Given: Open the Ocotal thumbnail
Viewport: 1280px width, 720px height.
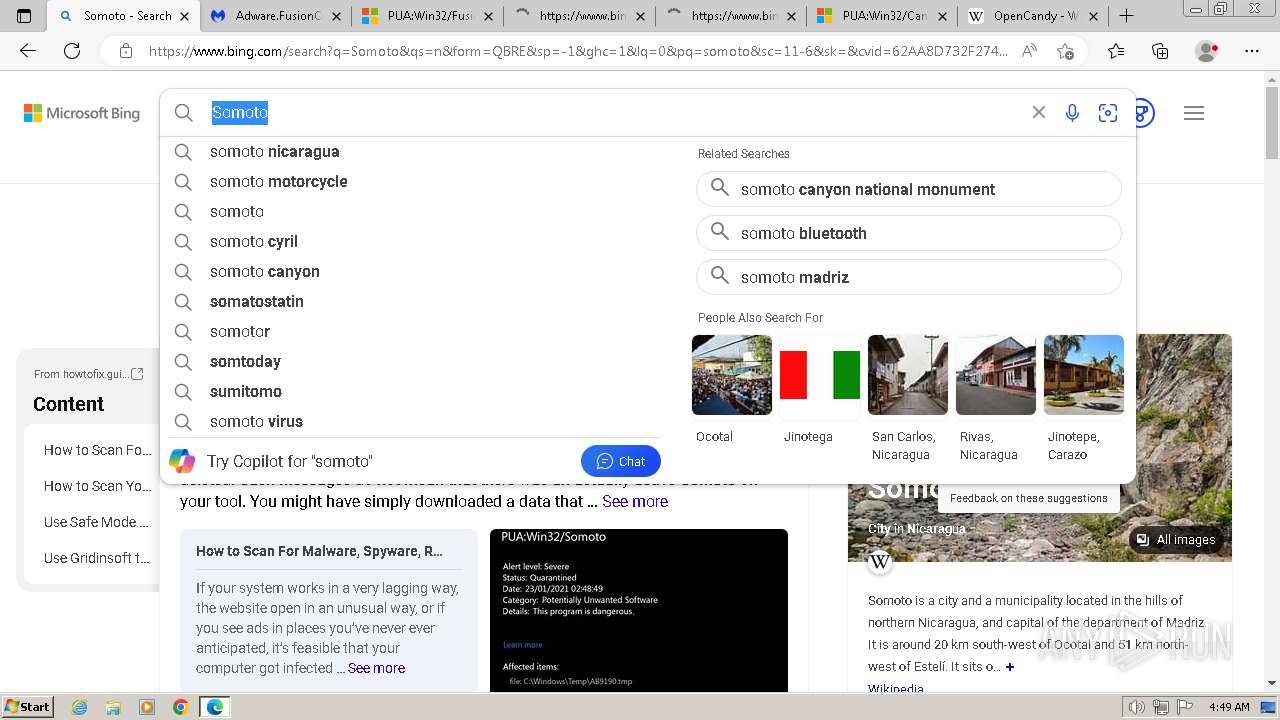Looking at the screenshot, I should 732,375.
